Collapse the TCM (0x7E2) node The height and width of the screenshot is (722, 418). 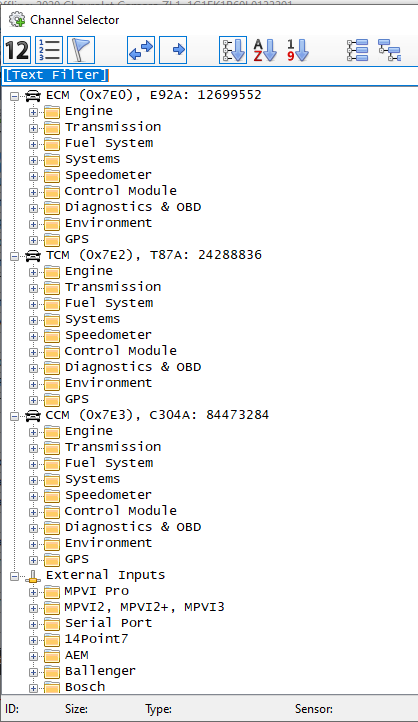click(15, 256)
